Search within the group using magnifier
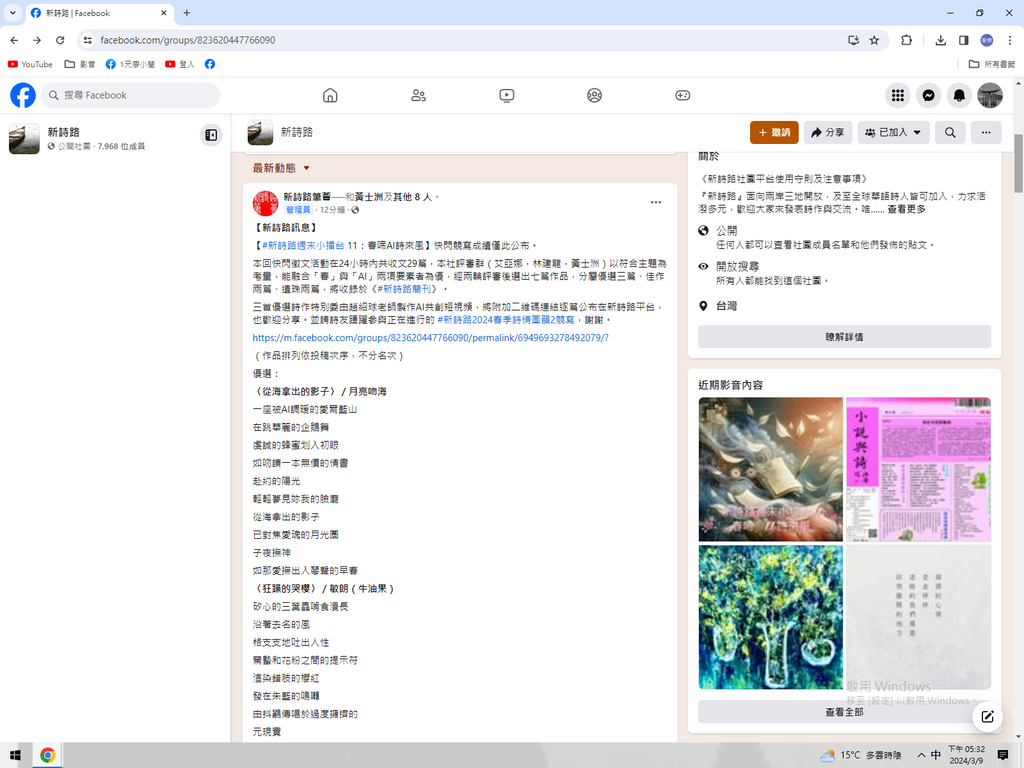1024x768 pixels. tap(950, 132)
